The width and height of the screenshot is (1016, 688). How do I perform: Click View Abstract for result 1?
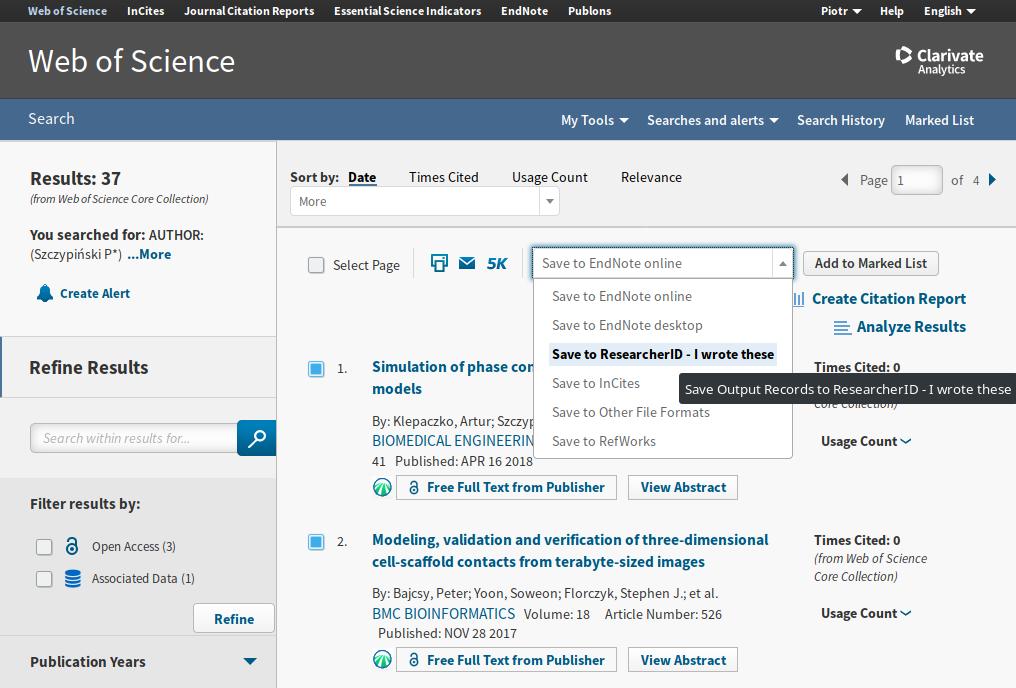coord(683,487)
